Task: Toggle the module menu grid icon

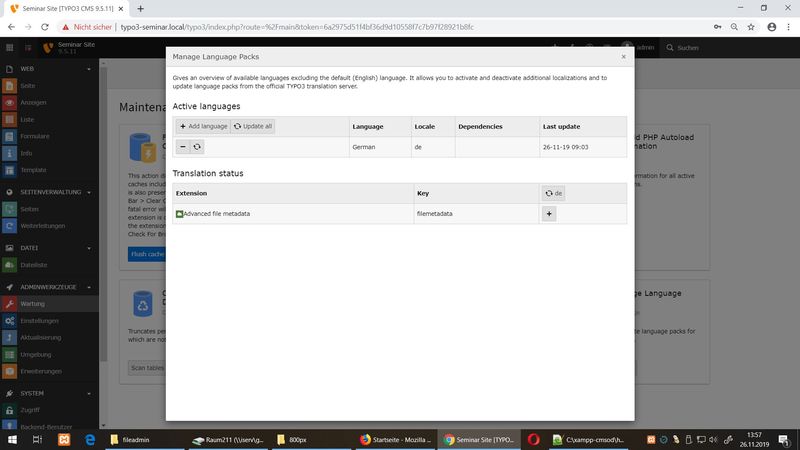Action: (x=10, y=47)
